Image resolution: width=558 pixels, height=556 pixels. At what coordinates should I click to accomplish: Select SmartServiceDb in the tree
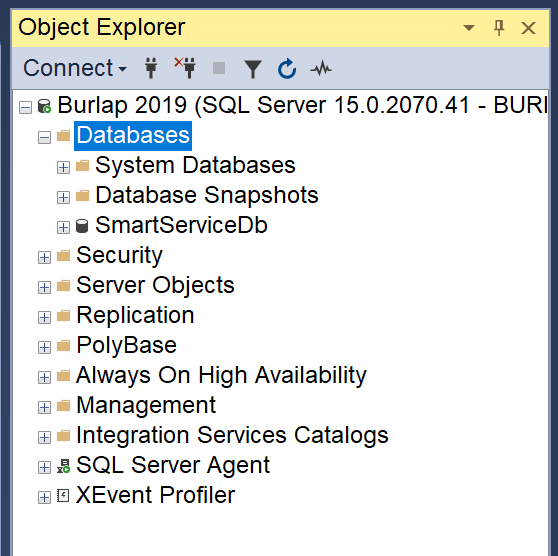tap(181, 225)
